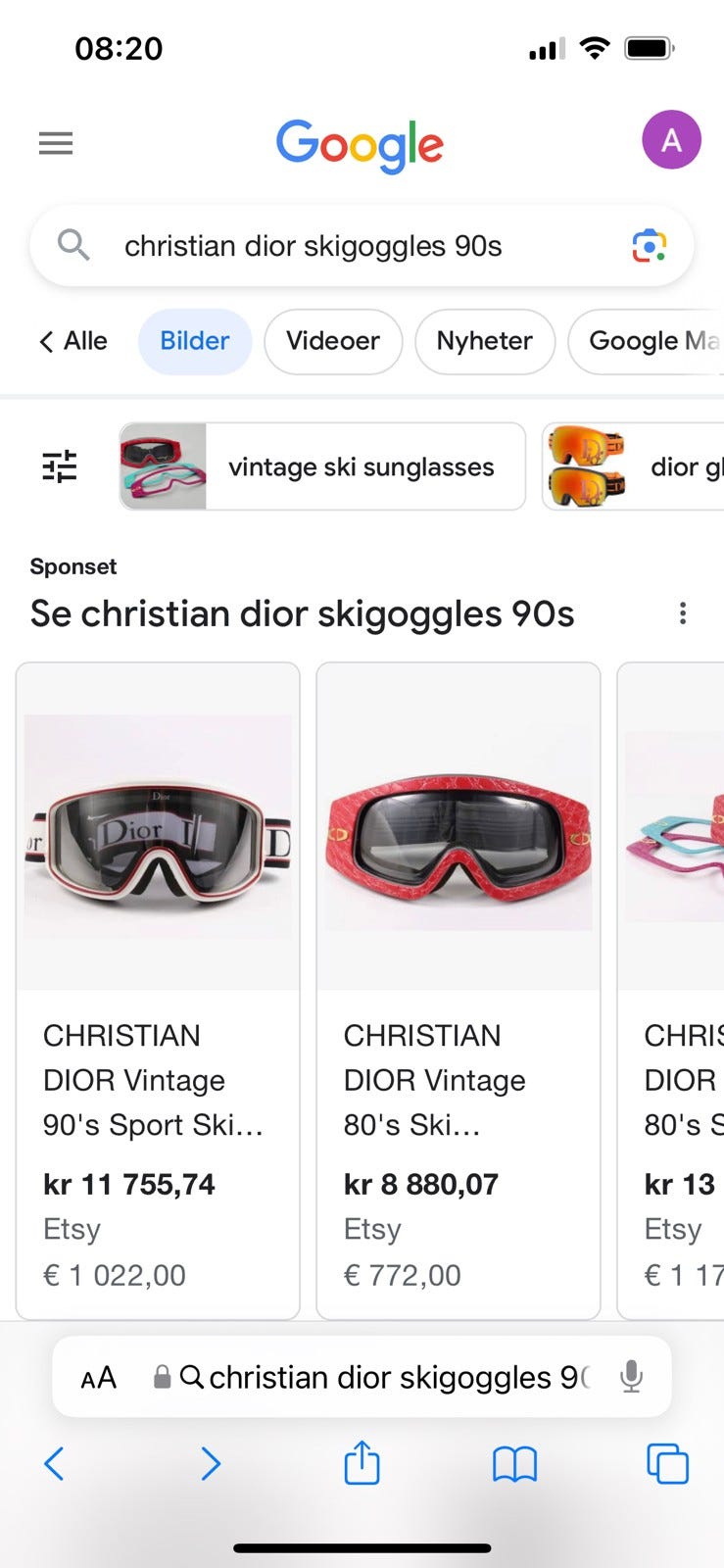Open Safari bookmarks book icon
Viewport: 724px width, 1568px height.
(x=514, y=1465)
